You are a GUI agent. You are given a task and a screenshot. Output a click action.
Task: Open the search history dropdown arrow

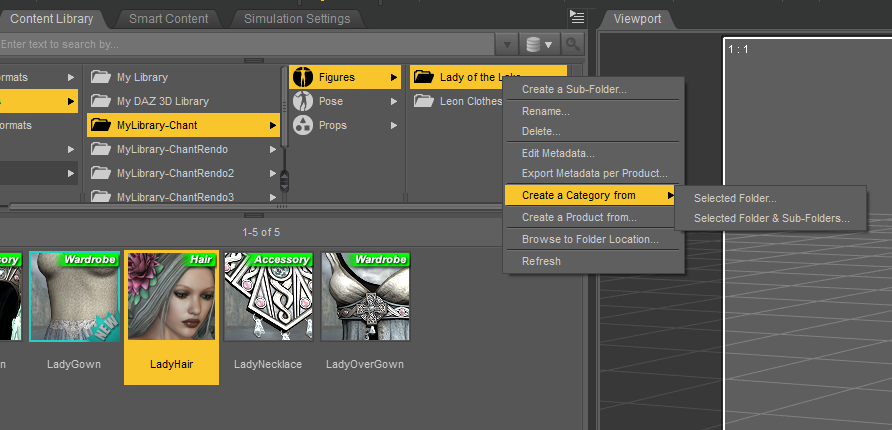(x=507, y=44)
